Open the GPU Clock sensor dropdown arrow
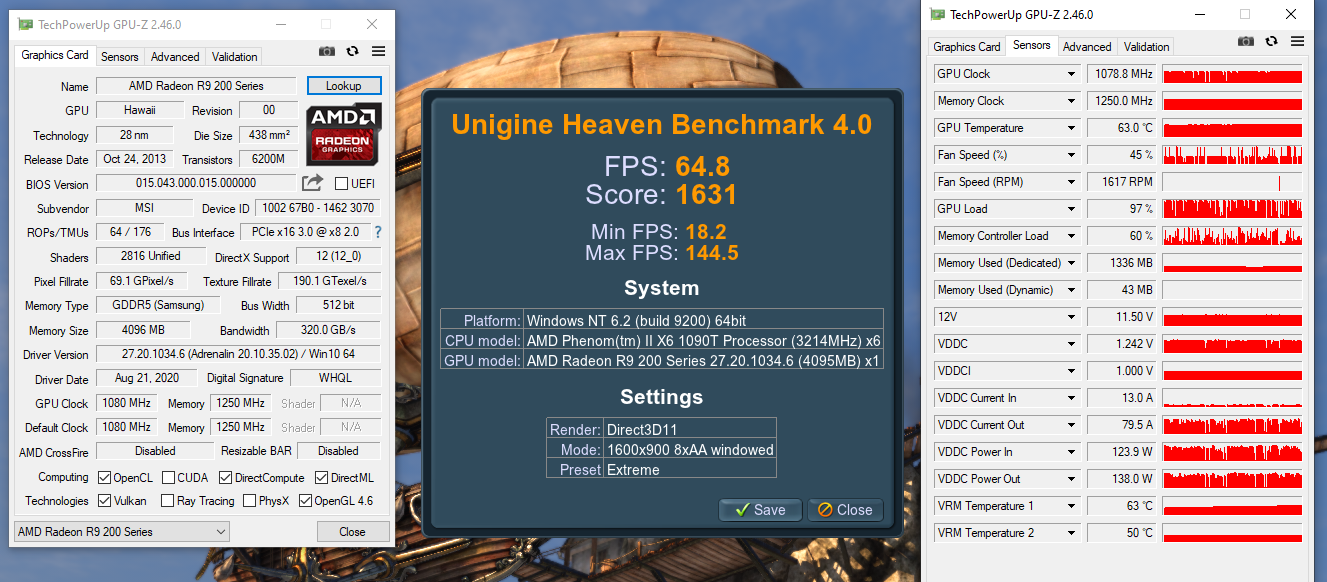The height and width of the screenshot is (582, 1327). (x=1071, y=74)
